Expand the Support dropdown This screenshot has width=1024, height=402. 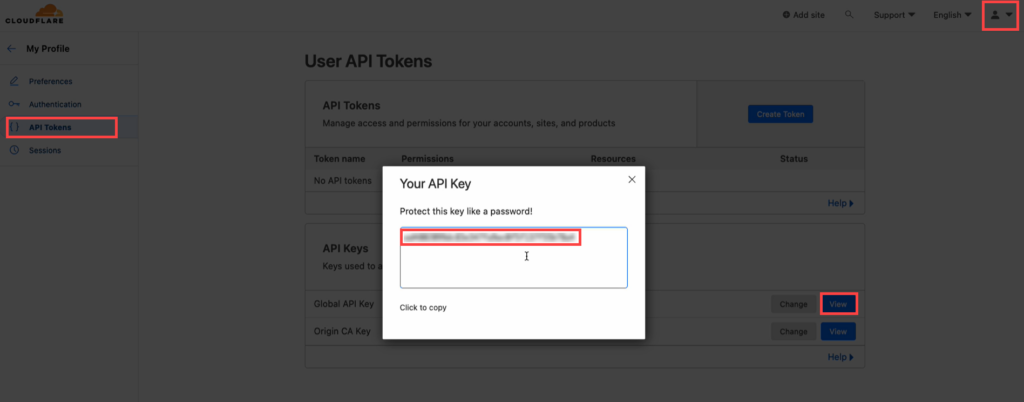tap(894, 15)
